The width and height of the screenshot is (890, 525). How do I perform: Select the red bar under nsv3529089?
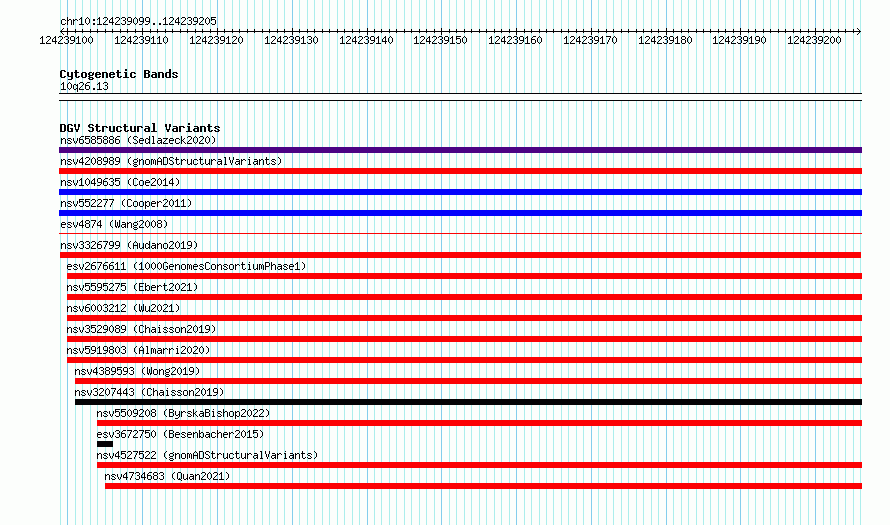tap(464, 339)
